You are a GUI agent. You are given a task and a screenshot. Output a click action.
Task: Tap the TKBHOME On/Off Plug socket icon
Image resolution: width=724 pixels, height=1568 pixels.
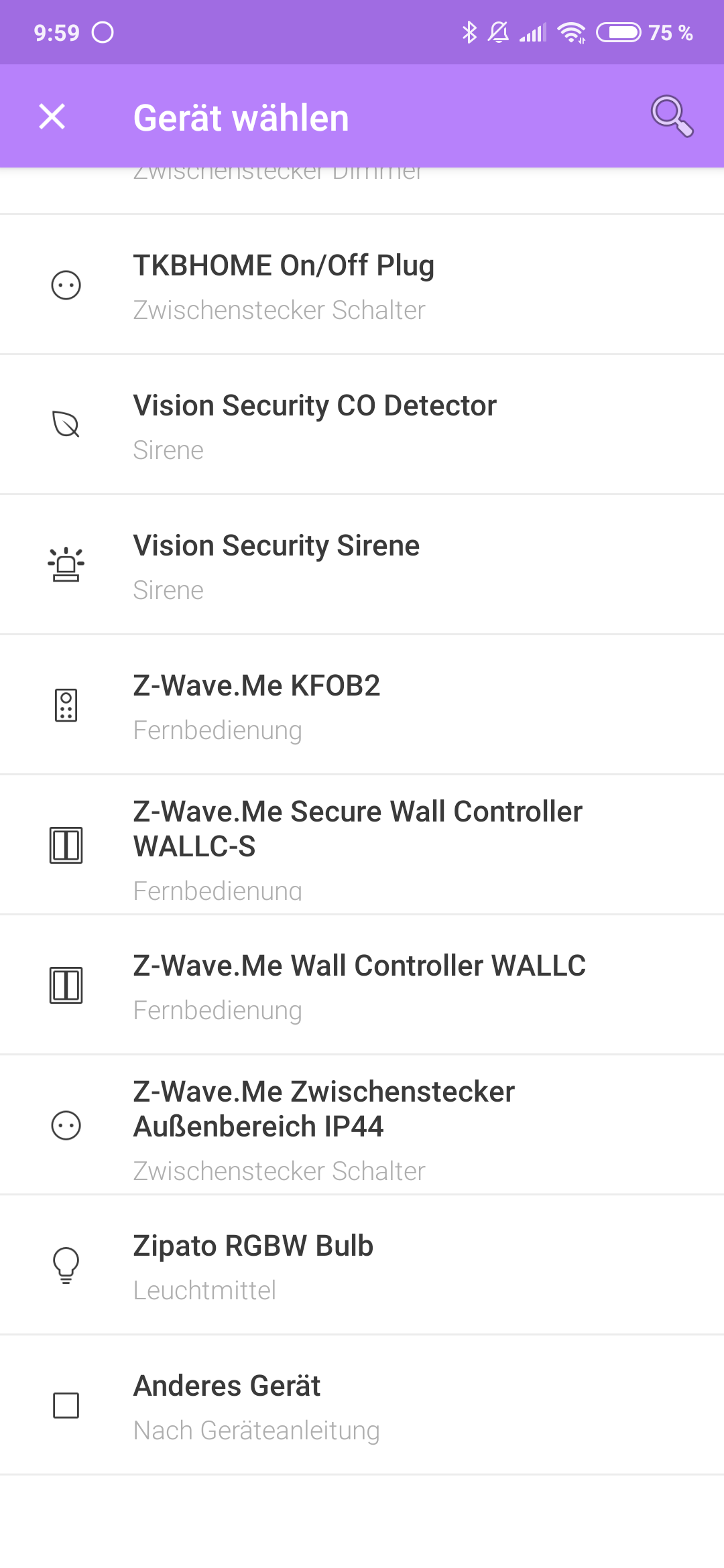tap(66, 285)
